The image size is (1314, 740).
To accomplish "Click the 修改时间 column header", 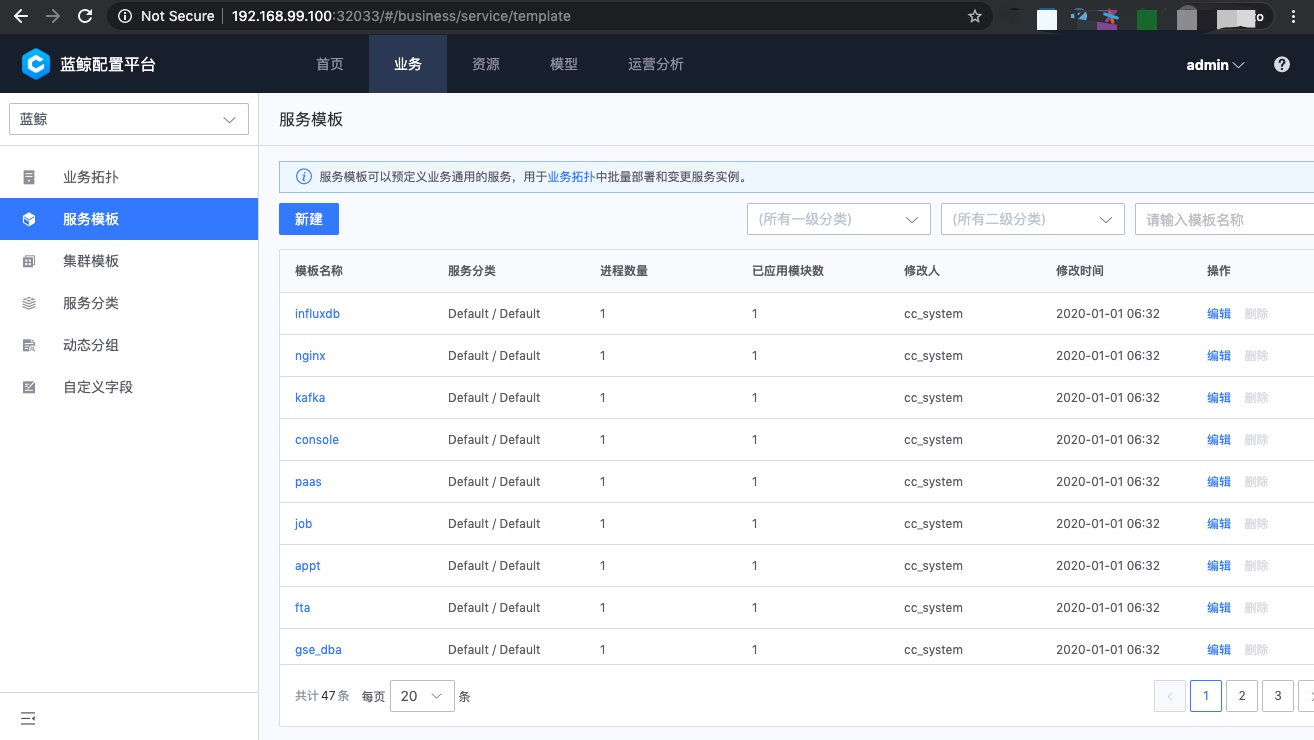I will (1080, 271).
